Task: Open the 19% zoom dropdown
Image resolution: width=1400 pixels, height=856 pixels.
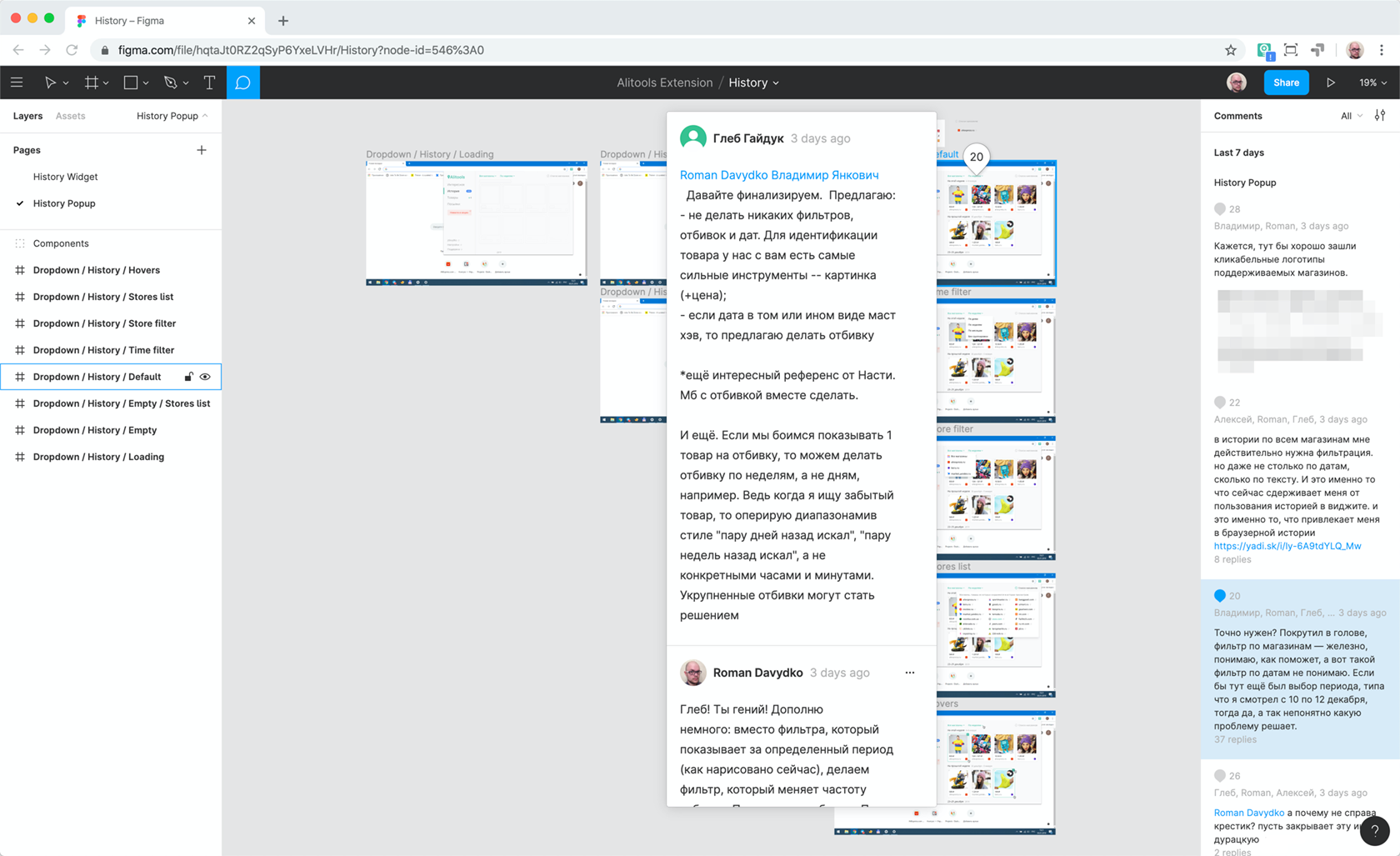Action: [x=1371, y=82]
